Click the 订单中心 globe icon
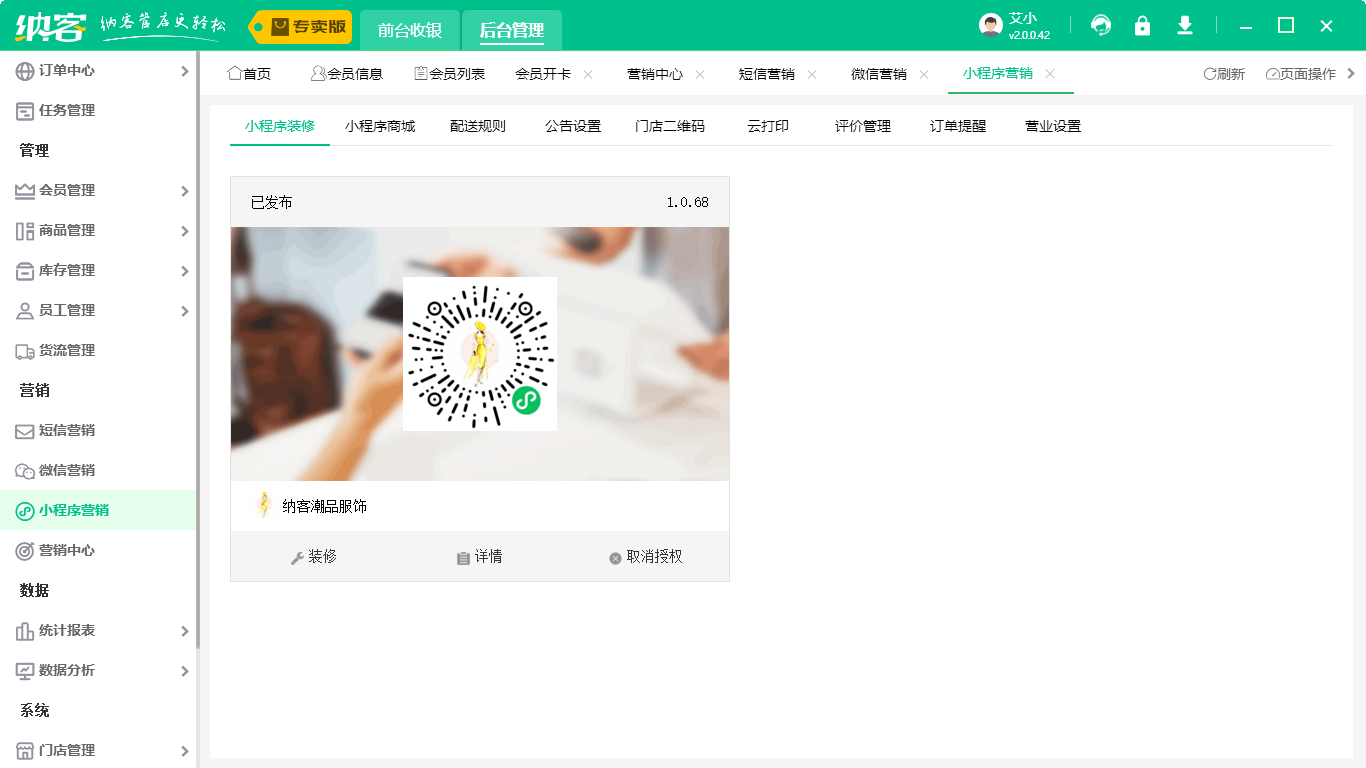1366x768 pixels. (x=25, y=71)
